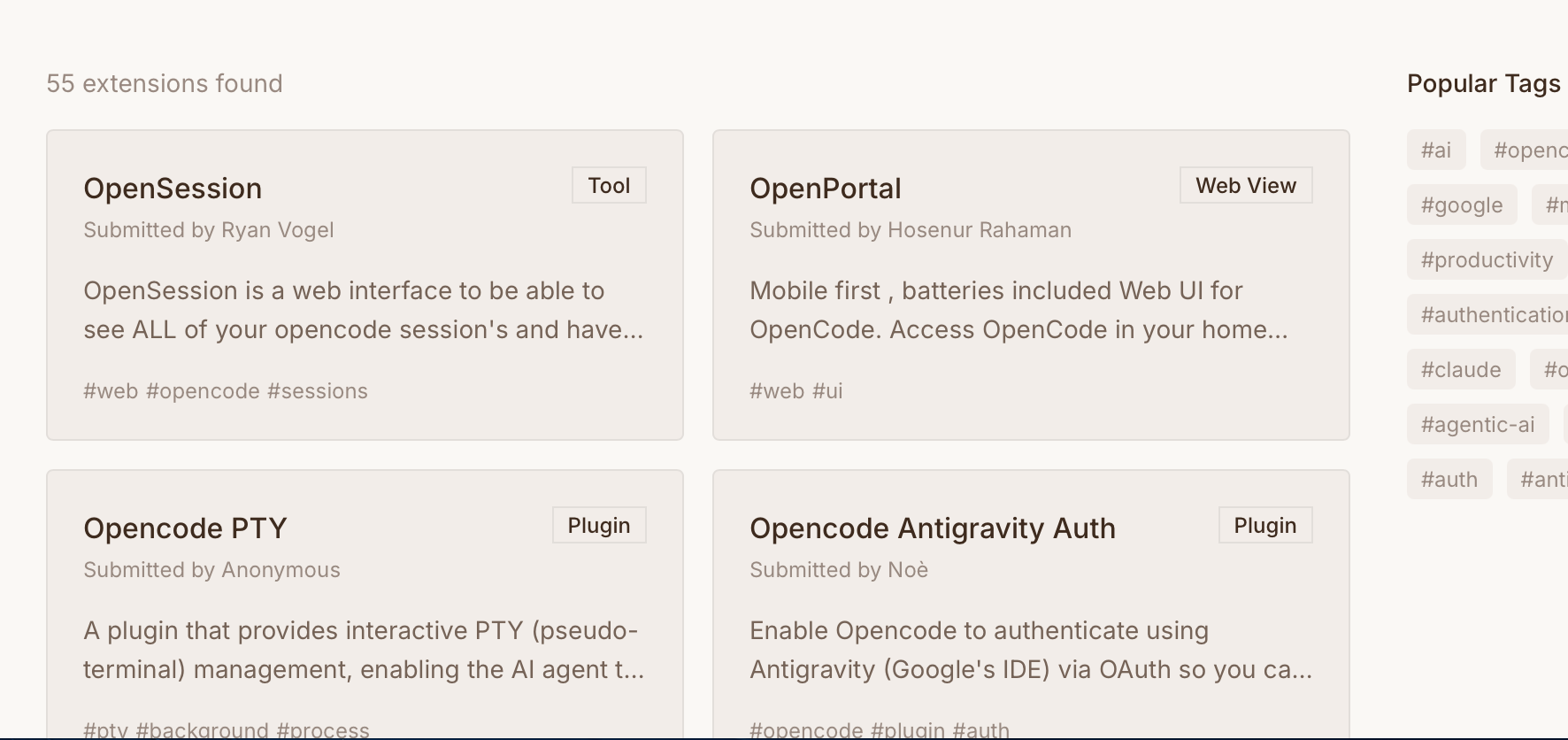Click the Plugin badge on Opencode PTY
1568x740 pixels.
pos(599,526)
